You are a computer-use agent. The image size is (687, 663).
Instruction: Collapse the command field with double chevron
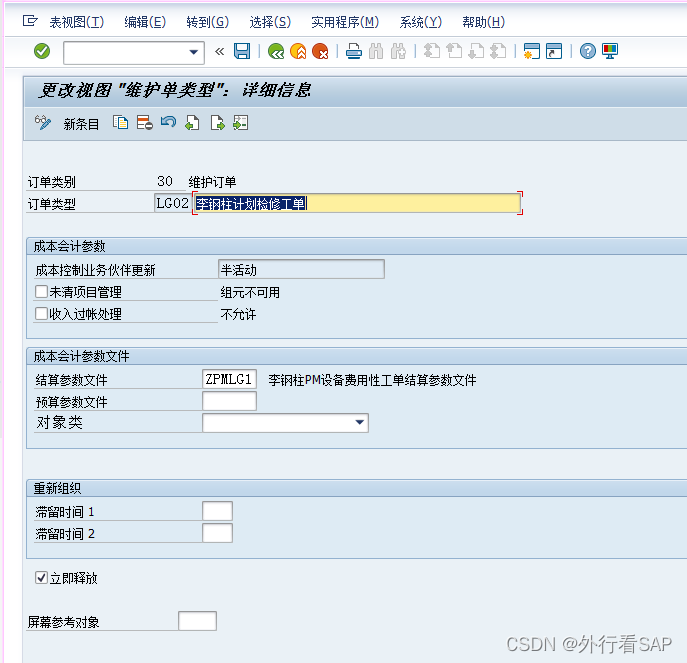pos(220,52)
